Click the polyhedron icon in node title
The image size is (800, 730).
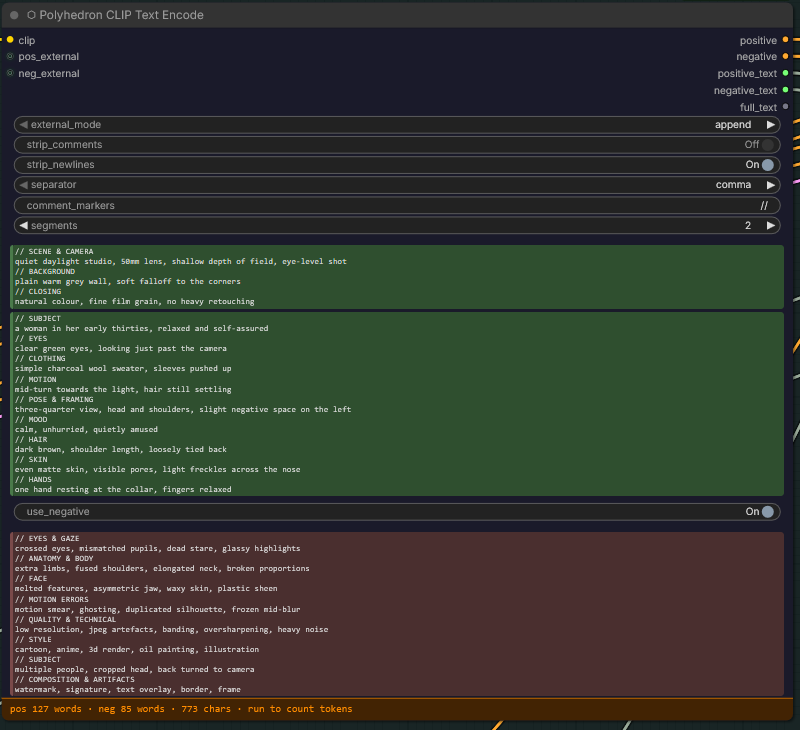click(x=31, y=15)
